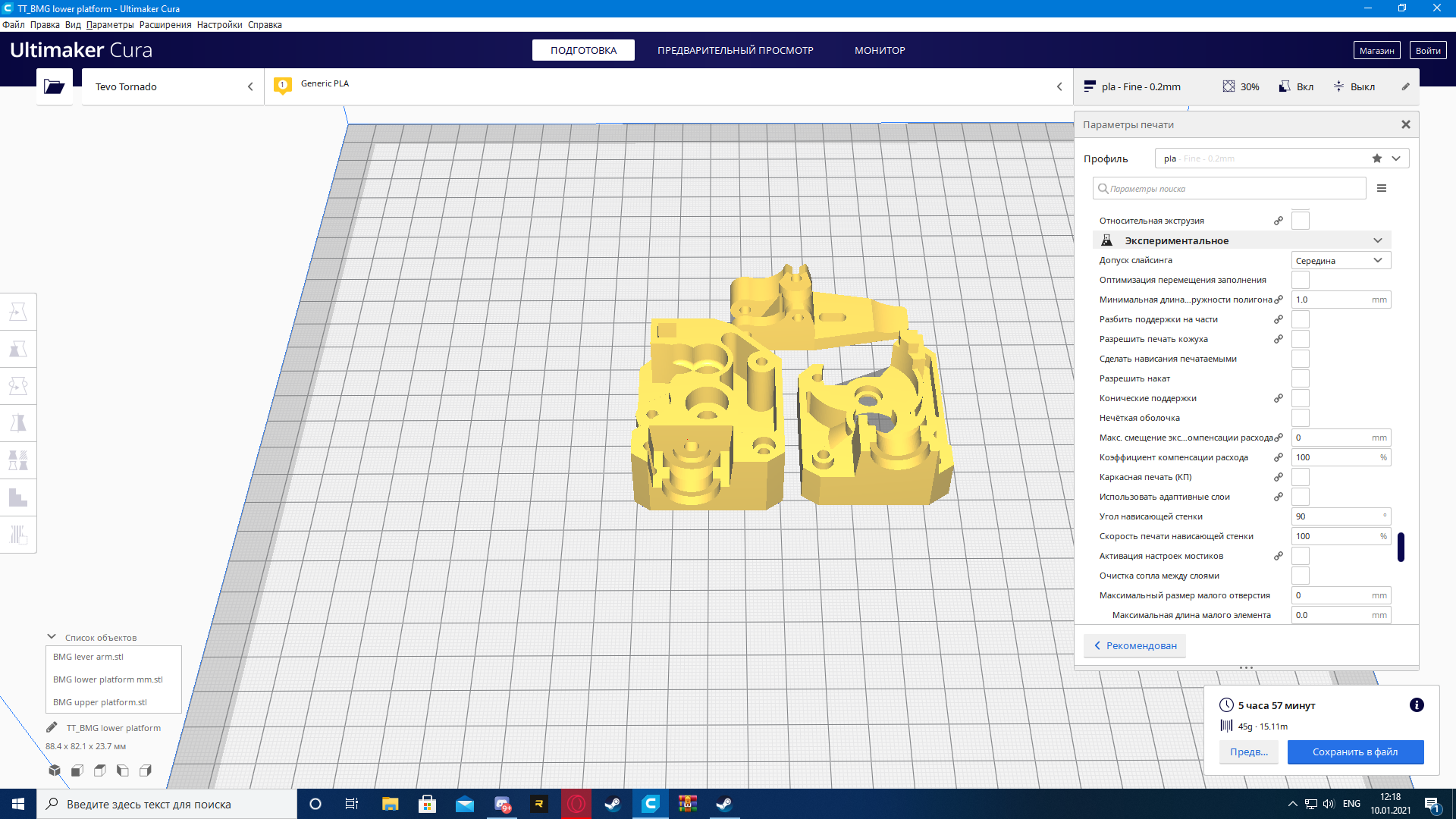Open the Расширения menu
The height and width of the screenshot is (819, 1456).
point(165,25)
